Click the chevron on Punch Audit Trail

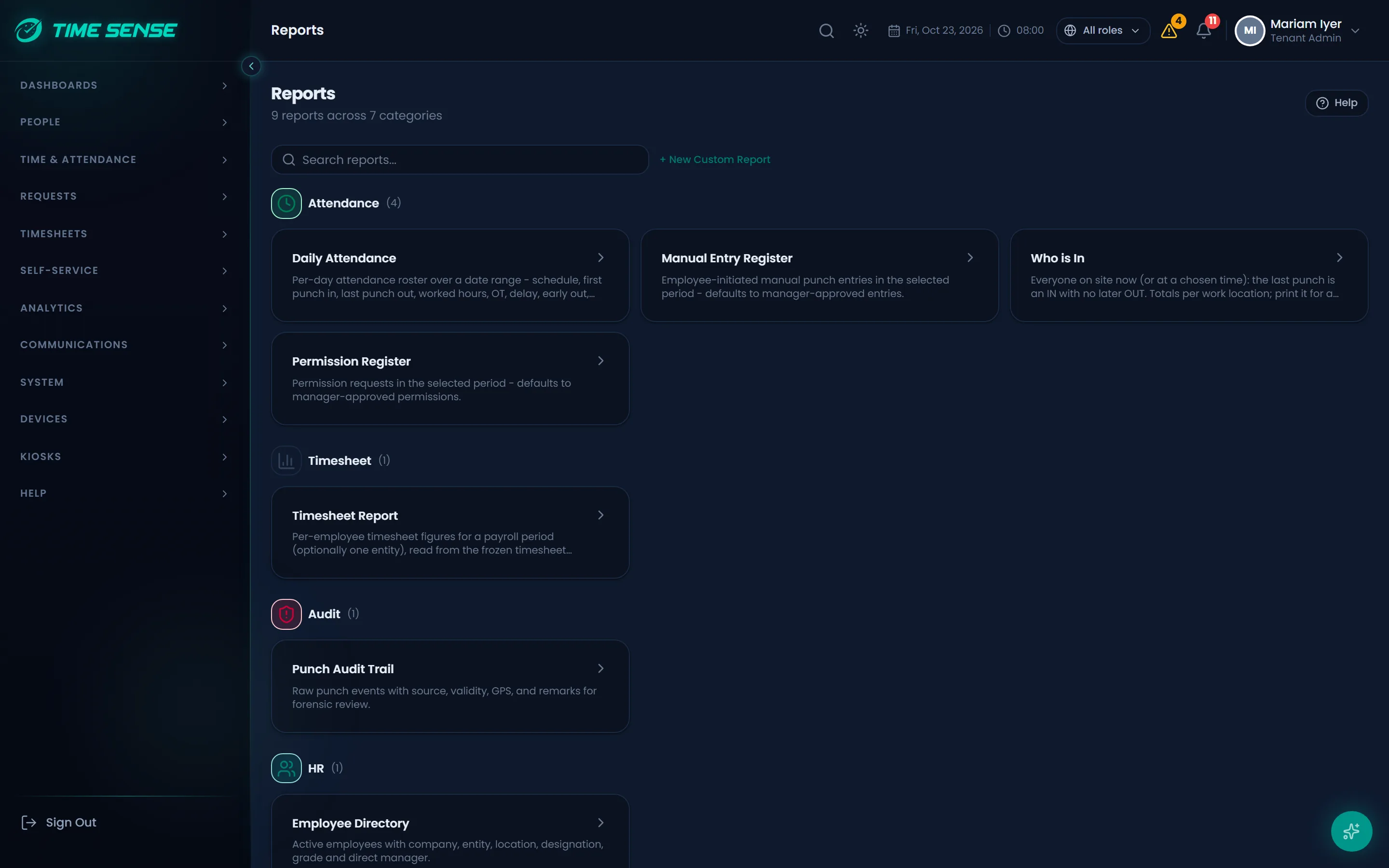pos(600,668)
